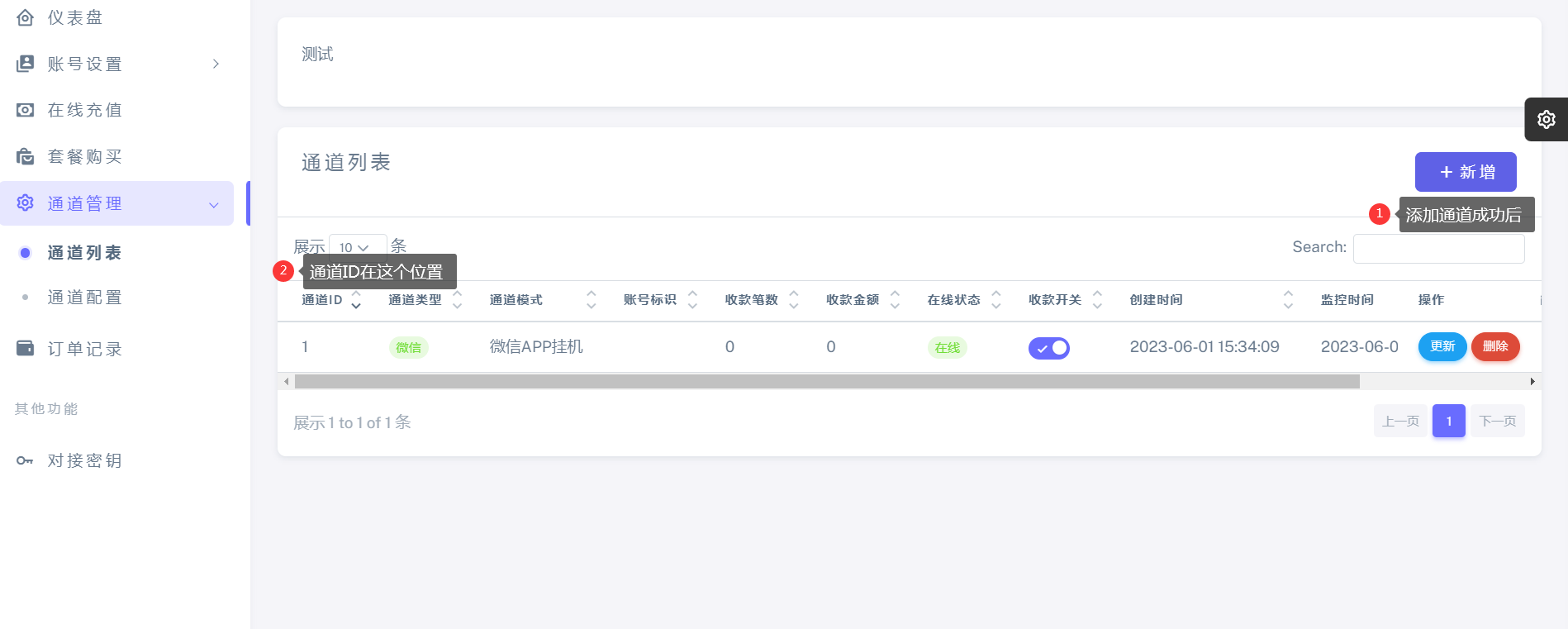The height and width of the screenshot is (629, 1568).
Task: Open the floating settings gear panel
Action: [x=1546, y=119]
